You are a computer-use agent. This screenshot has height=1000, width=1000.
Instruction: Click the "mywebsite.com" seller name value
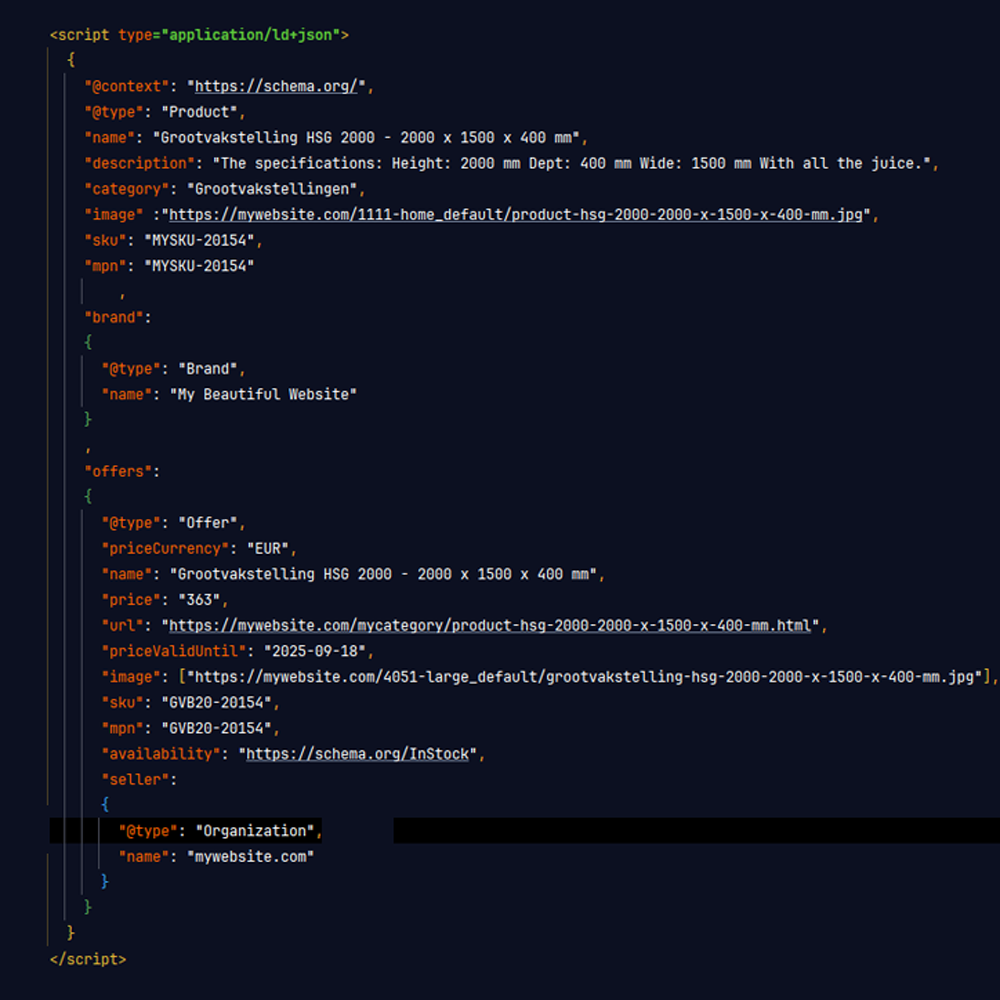point(250,857)
